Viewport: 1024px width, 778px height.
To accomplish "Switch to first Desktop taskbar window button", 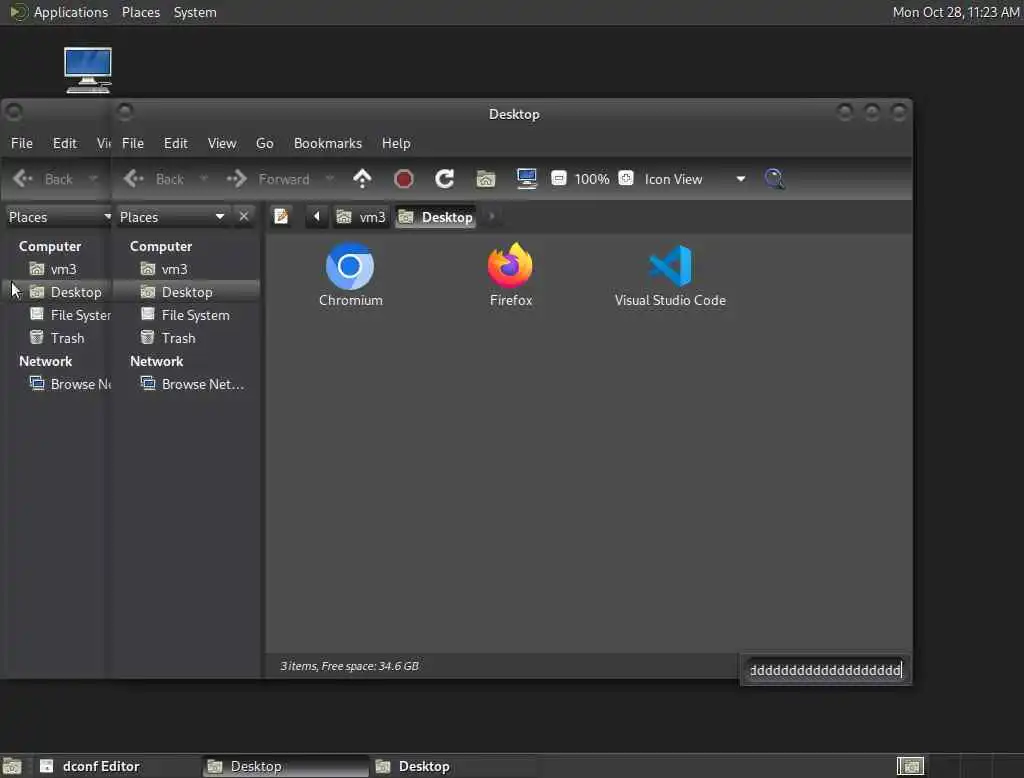I will (x=285, y=766).
